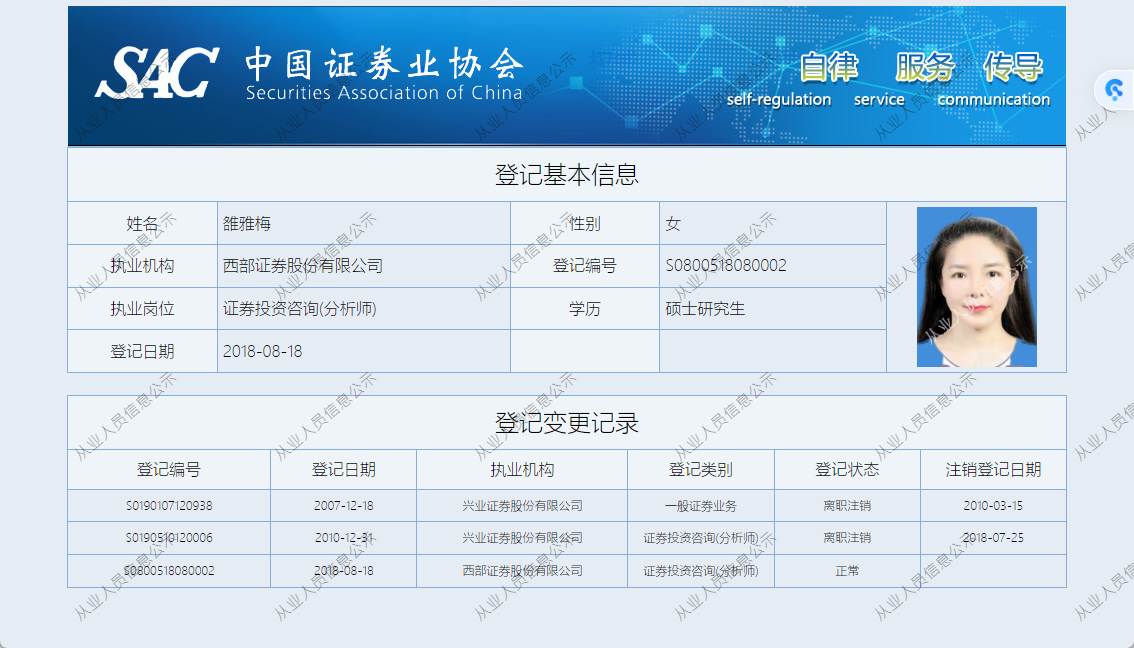Viewport: 1134px width, 648px height.
Task: Click 离职注销 in the 2010-12-31 row
Action: pos(847,538)
